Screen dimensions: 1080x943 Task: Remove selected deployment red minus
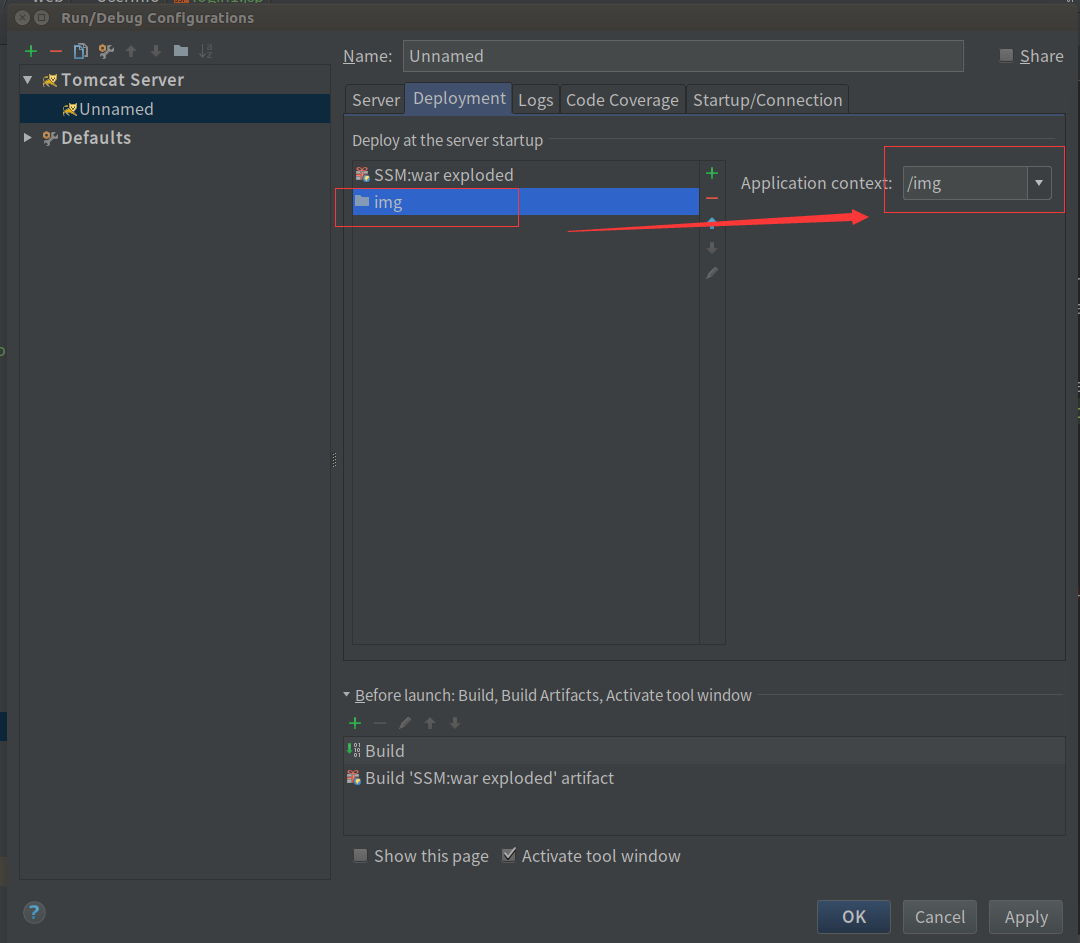[x=712, y=198]
